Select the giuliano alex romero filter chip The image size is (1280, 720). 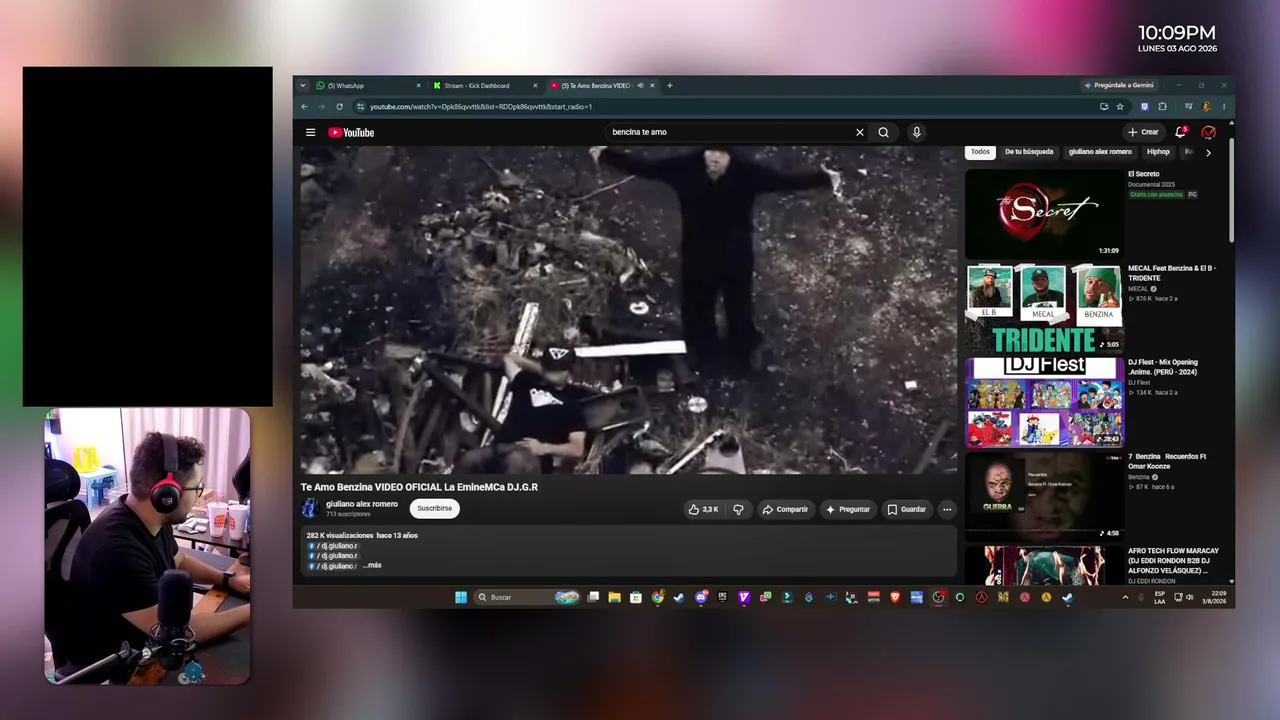pyautogui.click(x=1100, y=152)
